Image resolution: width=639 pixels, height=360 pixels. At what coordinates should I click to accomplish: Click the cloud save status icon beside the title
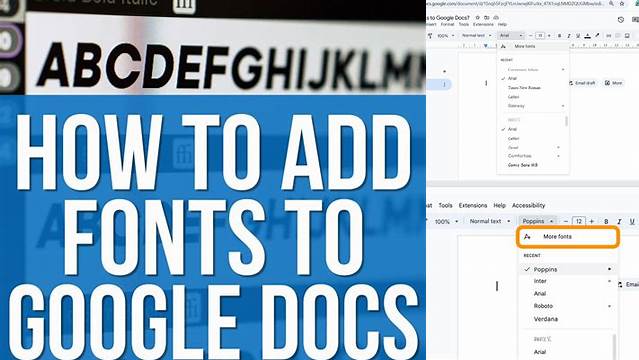click(x=496, y=18)
